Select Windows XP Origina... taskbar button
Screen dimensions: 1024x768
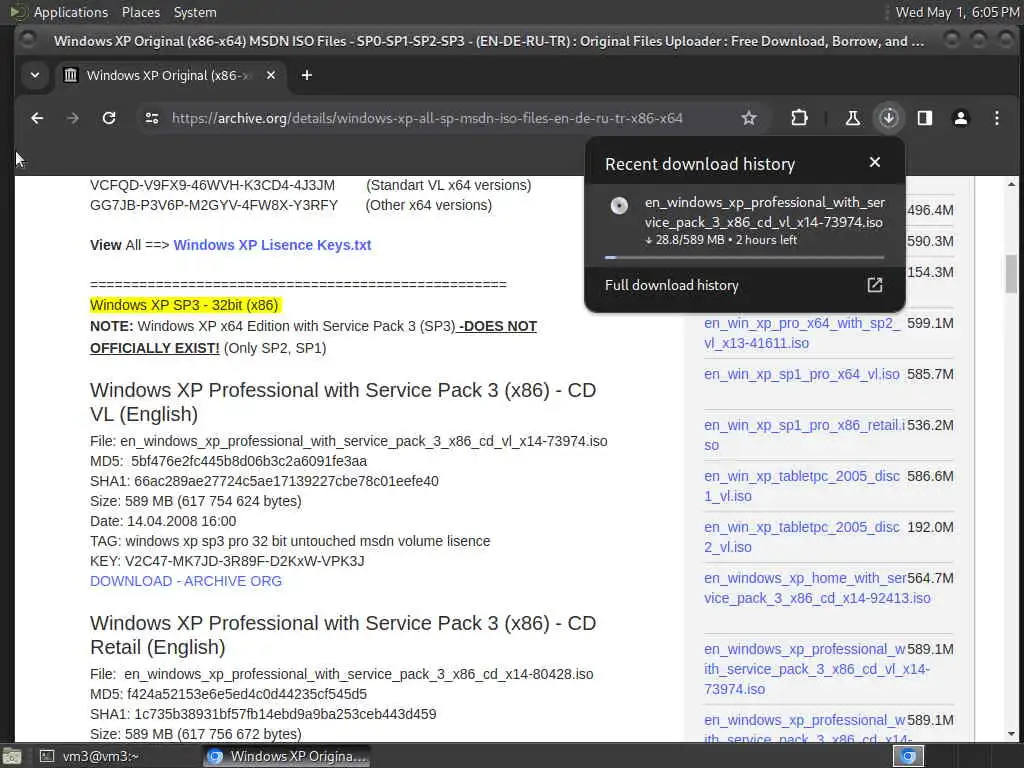point(287,756)
